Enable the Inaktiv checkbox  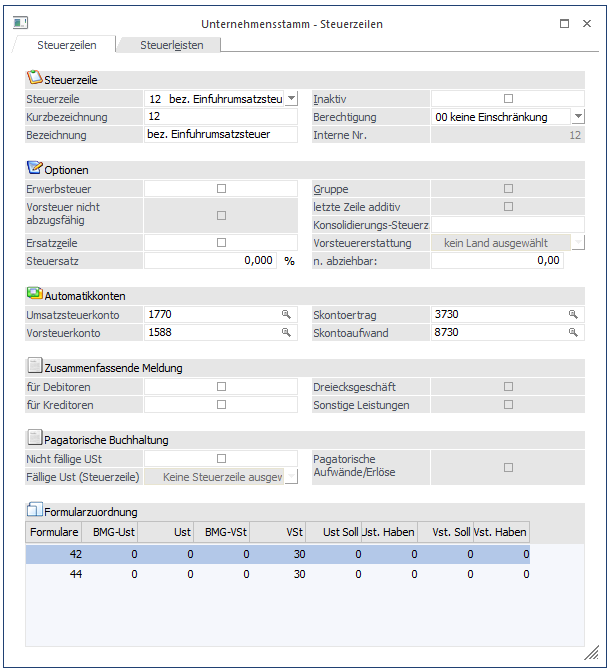coord(508,99)
